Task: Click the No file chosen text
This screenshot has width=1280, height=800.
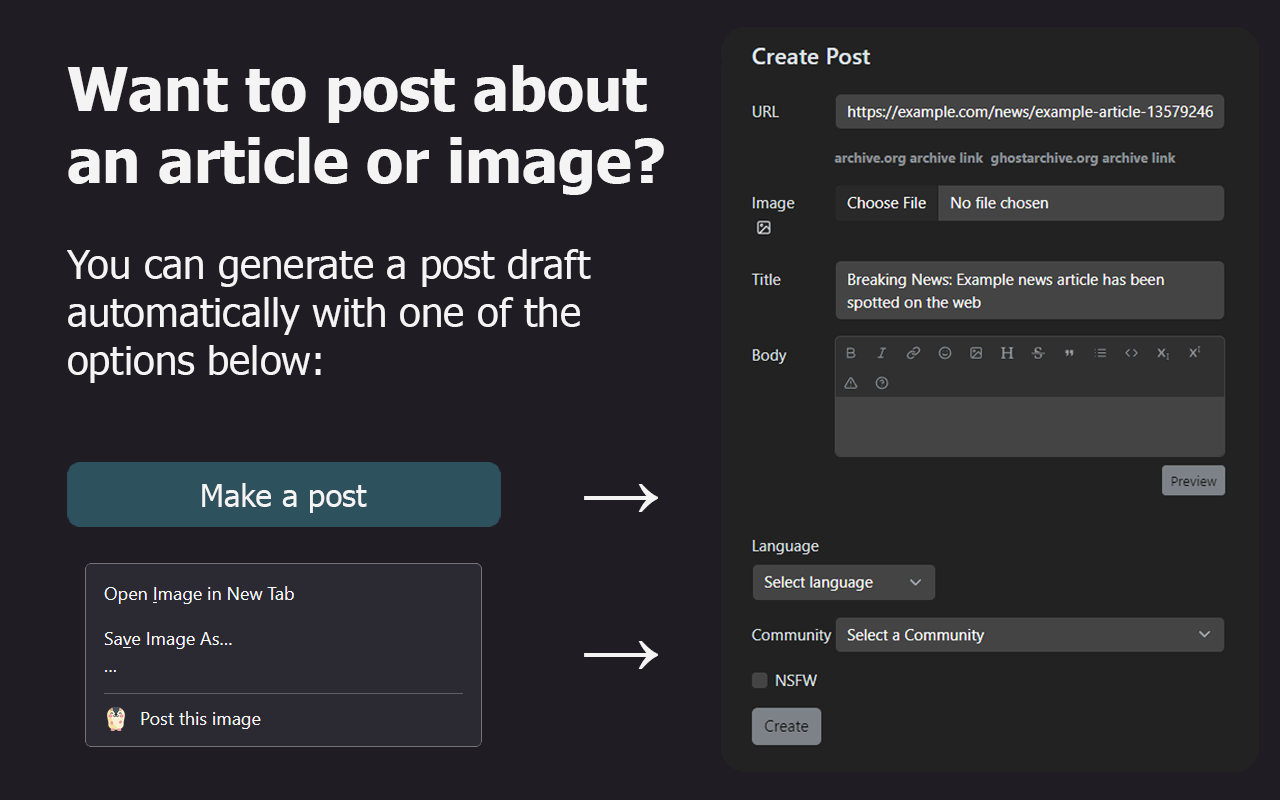Action: 999,203
